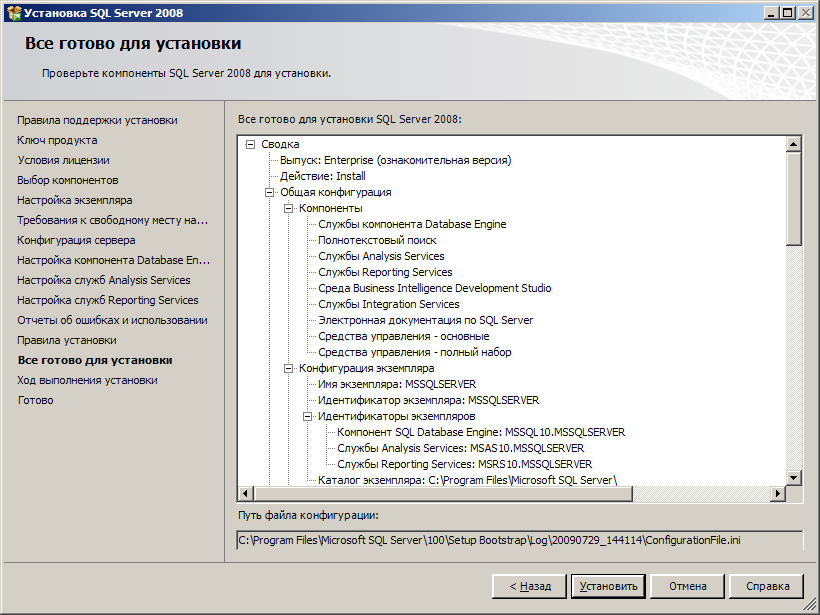Select MSSQL10.MSSQLSERVER Database Engine row
This screenshot has width=820, height=615.
(x=481, y=432)
